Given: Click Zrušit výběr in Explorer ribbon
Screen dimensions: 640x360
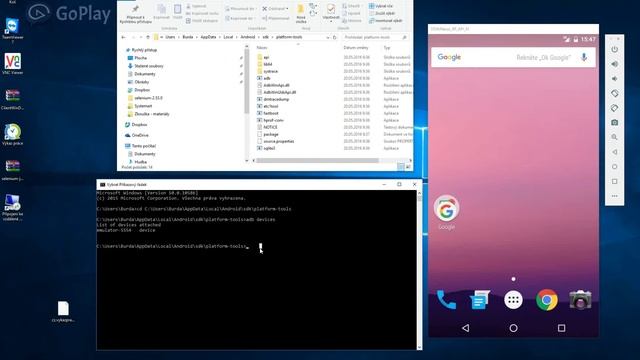Looking at the screenshot, I should (382, 13).
